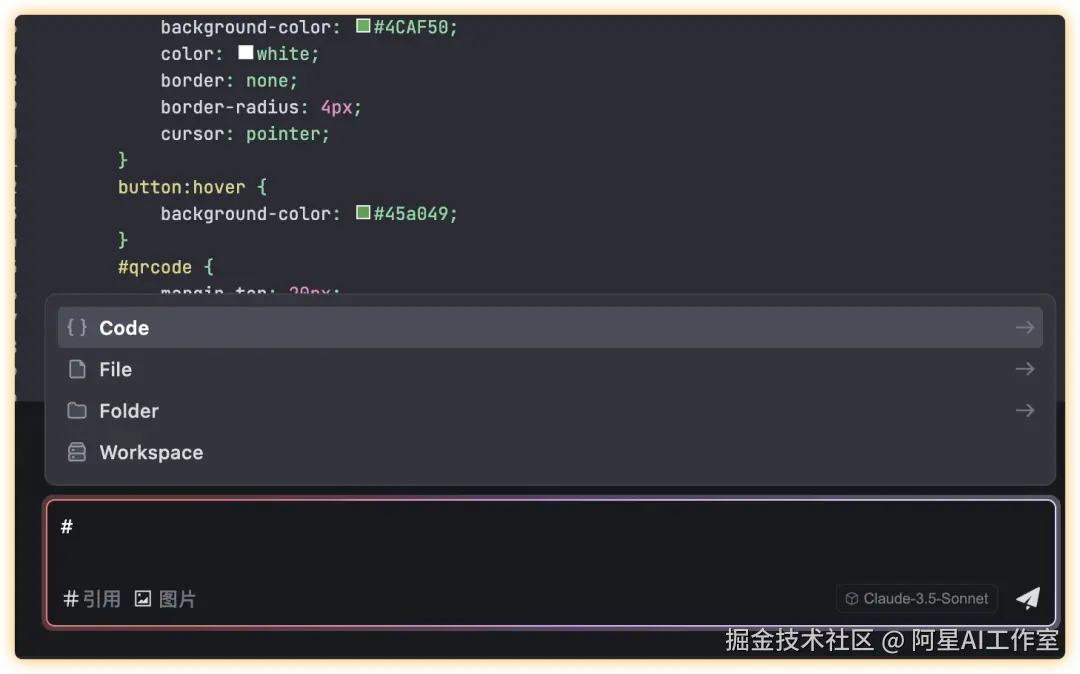
Task: Click the white color swatch
Action: click(245, 52)
